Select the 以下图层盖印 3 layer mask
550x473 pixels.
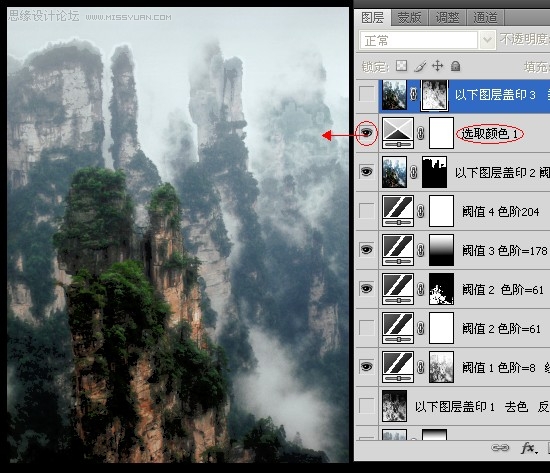point(435,95)
